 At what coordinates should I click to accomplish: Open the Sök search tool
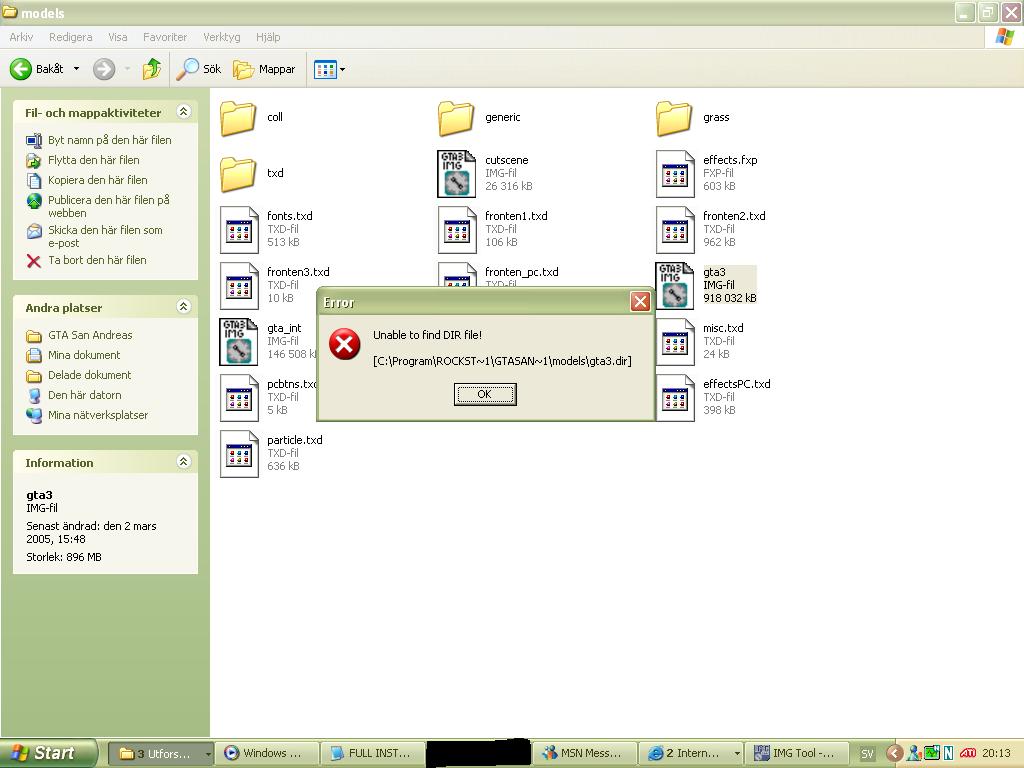tap(199, 69)
